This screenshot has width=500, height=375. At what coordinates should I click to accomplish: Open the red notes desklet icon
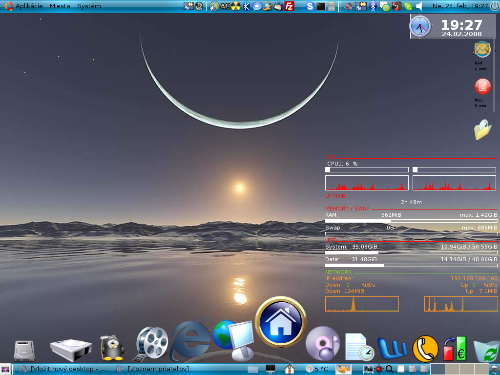click(x=482, y=87)
